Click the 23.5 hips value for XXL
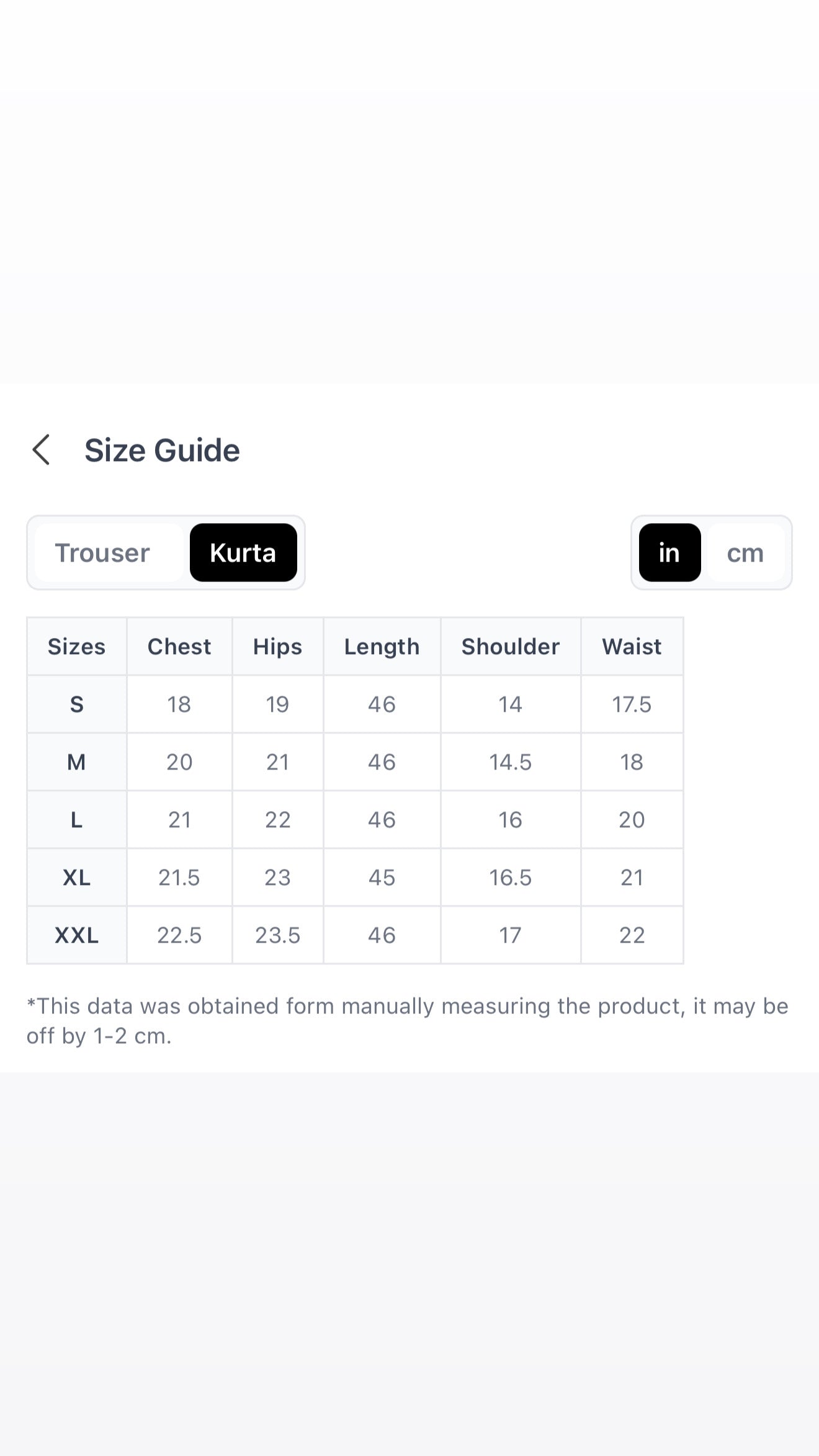The width and height of the screenshot is (819, 1456). click(x=277, y=935)
